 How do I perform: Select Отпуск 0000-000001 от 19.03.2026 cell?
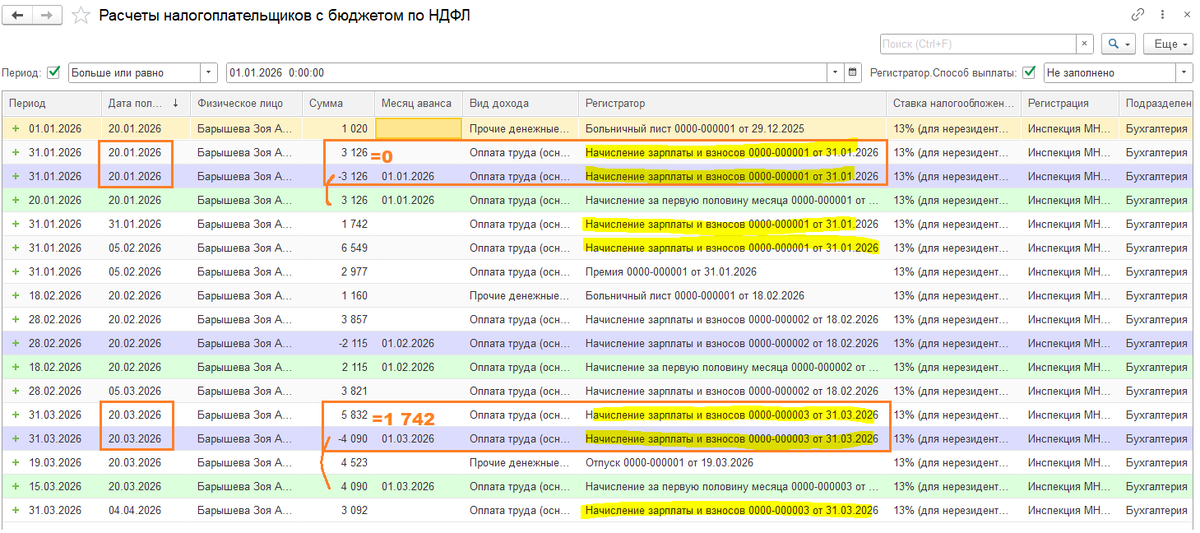[x=732, y=463]
